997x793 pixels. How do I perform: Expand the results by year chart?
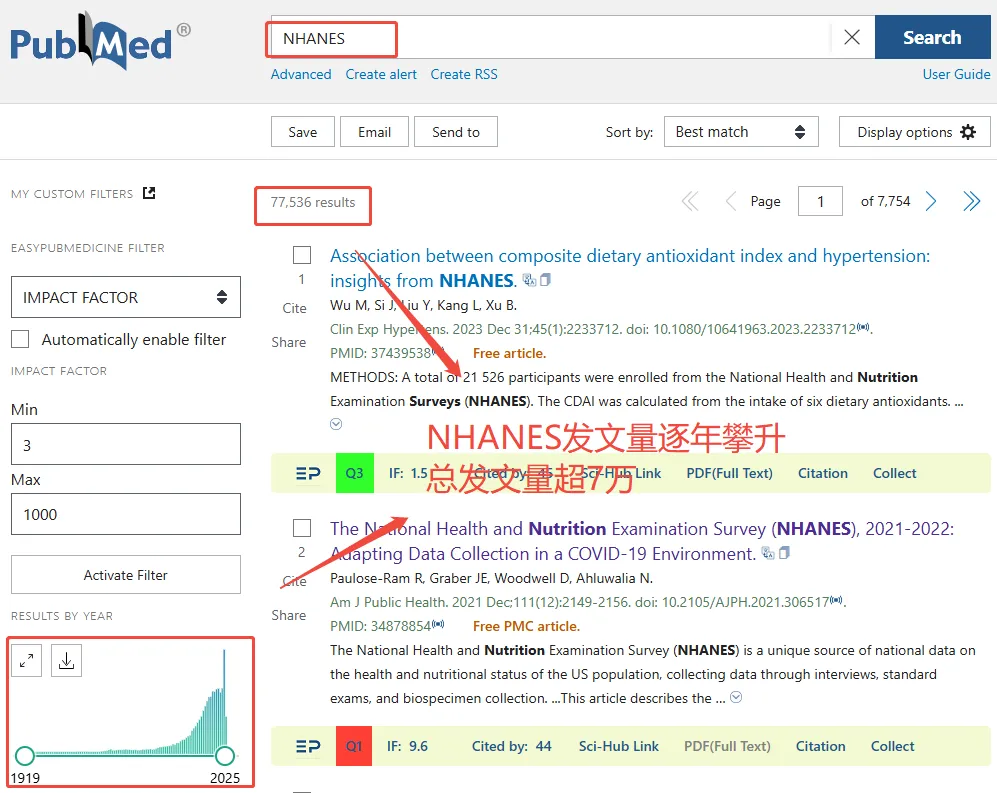pos(27,661)
